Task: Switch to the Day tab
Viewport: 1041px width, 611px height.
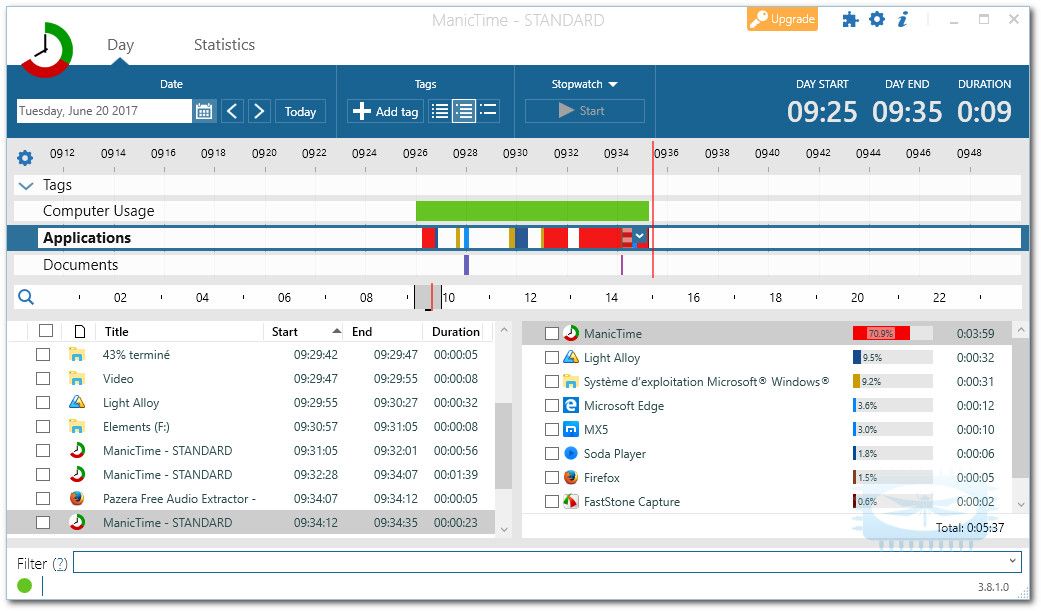Action: [x=120, y=44]
